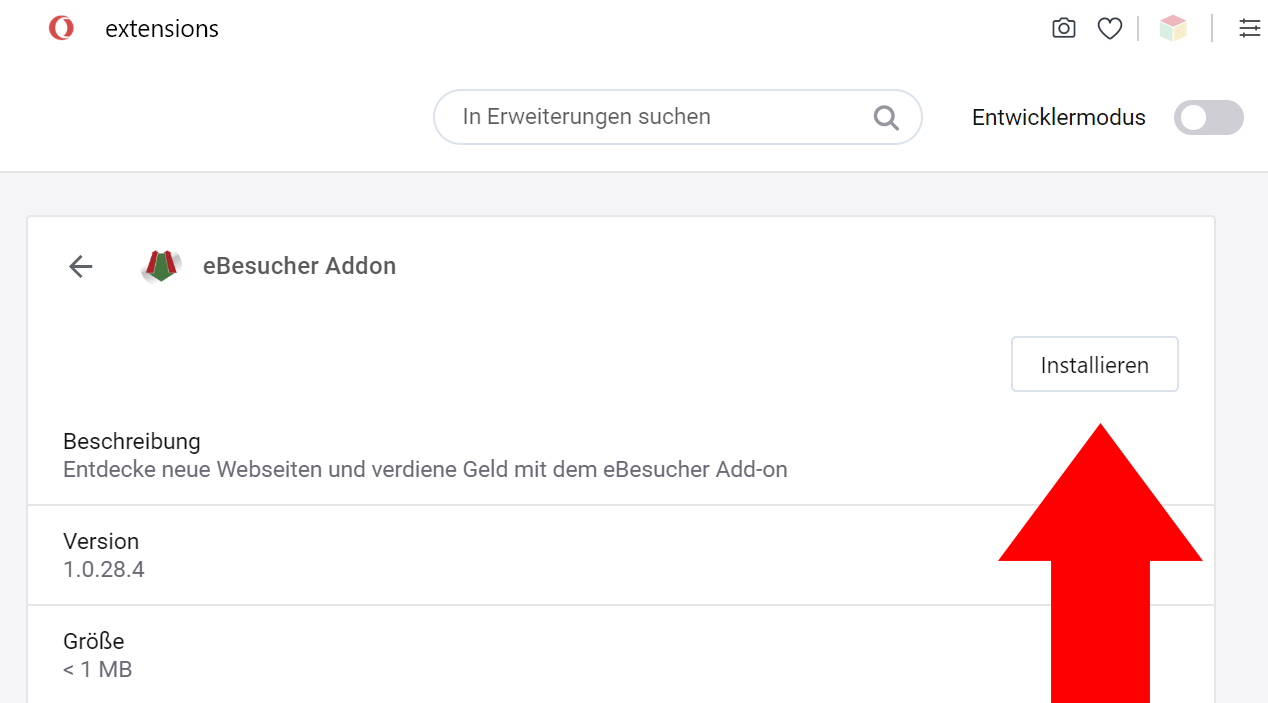Click the 'extensions' address text
1268x703 pixels.
(162, 29)
